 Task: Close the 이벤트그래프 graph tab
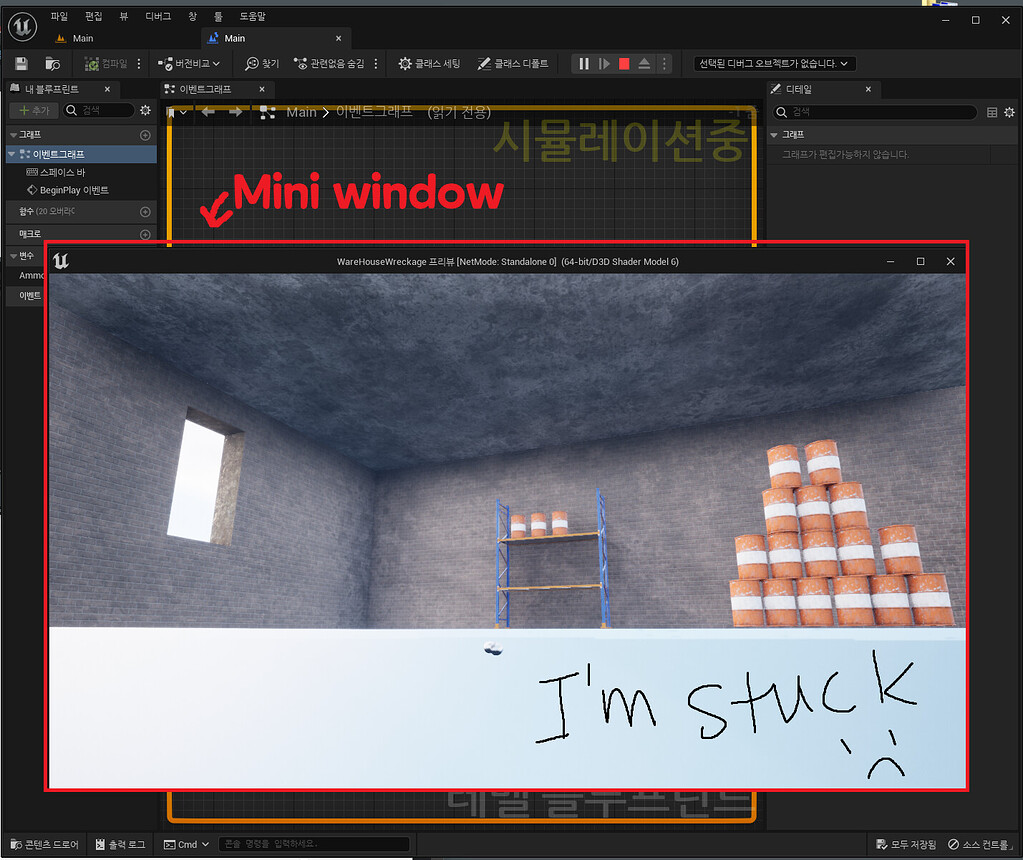(x=262, y=89)
